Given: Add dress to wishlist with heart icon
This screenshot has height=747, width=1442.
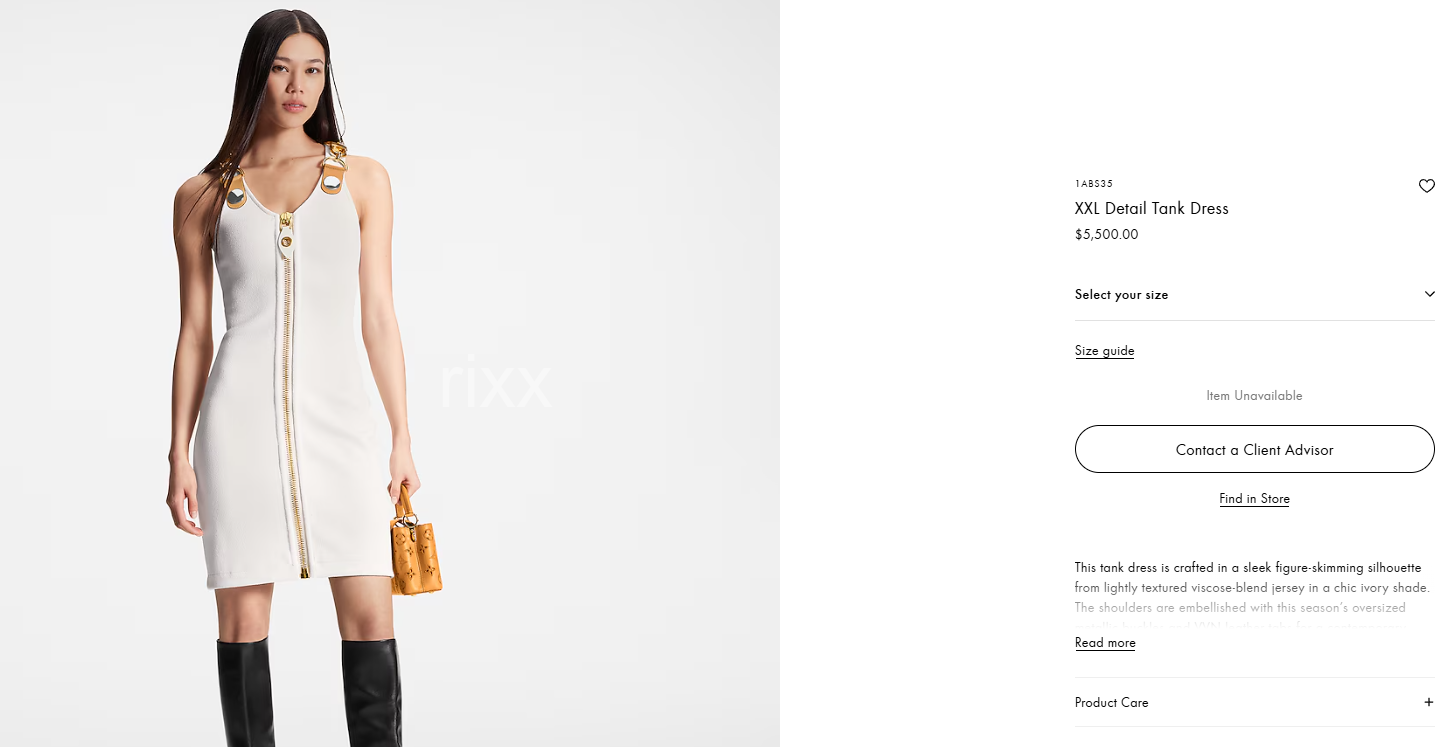Looking at the screenshot, I should [1426, 186].
